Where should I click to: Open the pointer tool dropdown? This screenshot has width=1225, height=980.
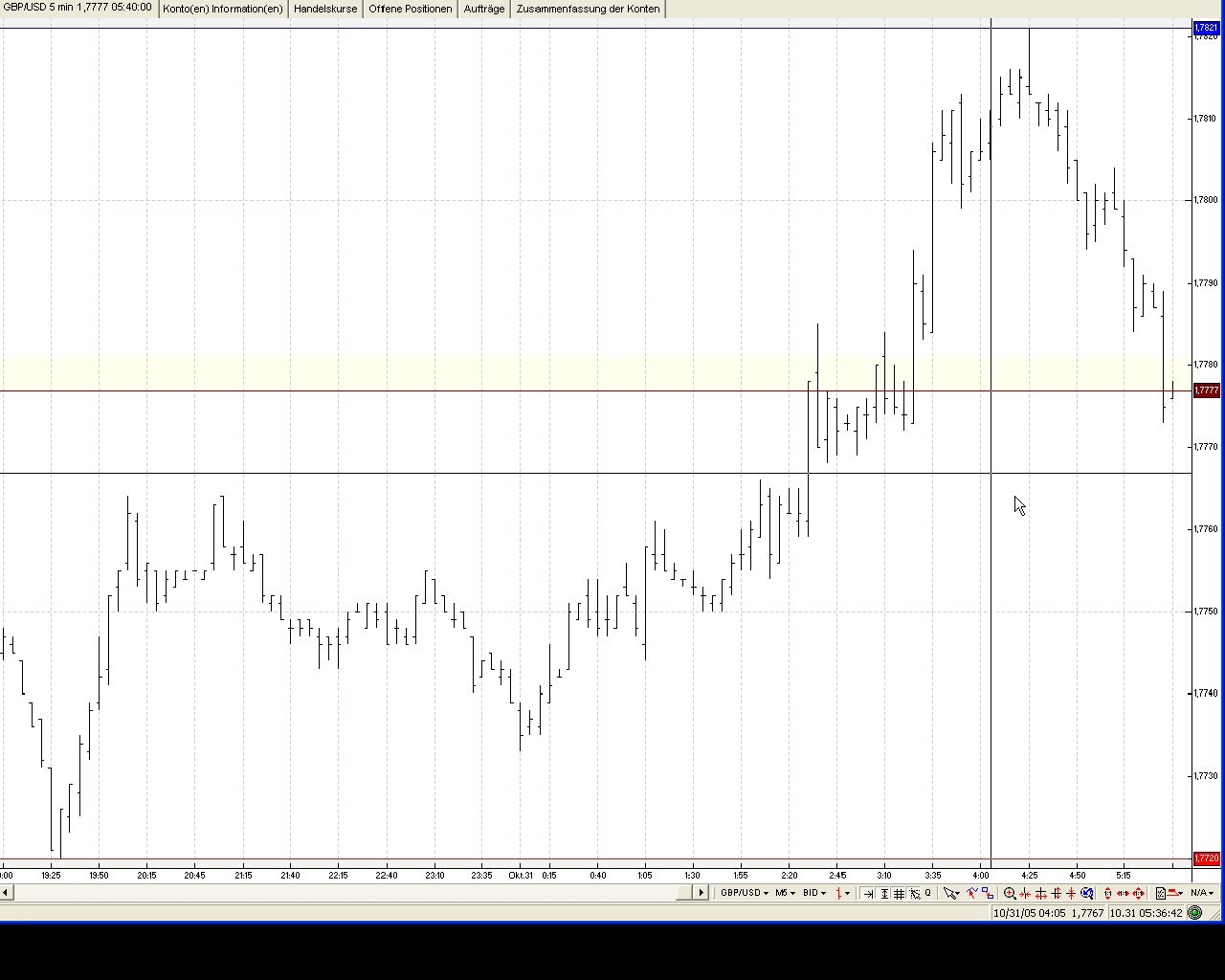950,893
